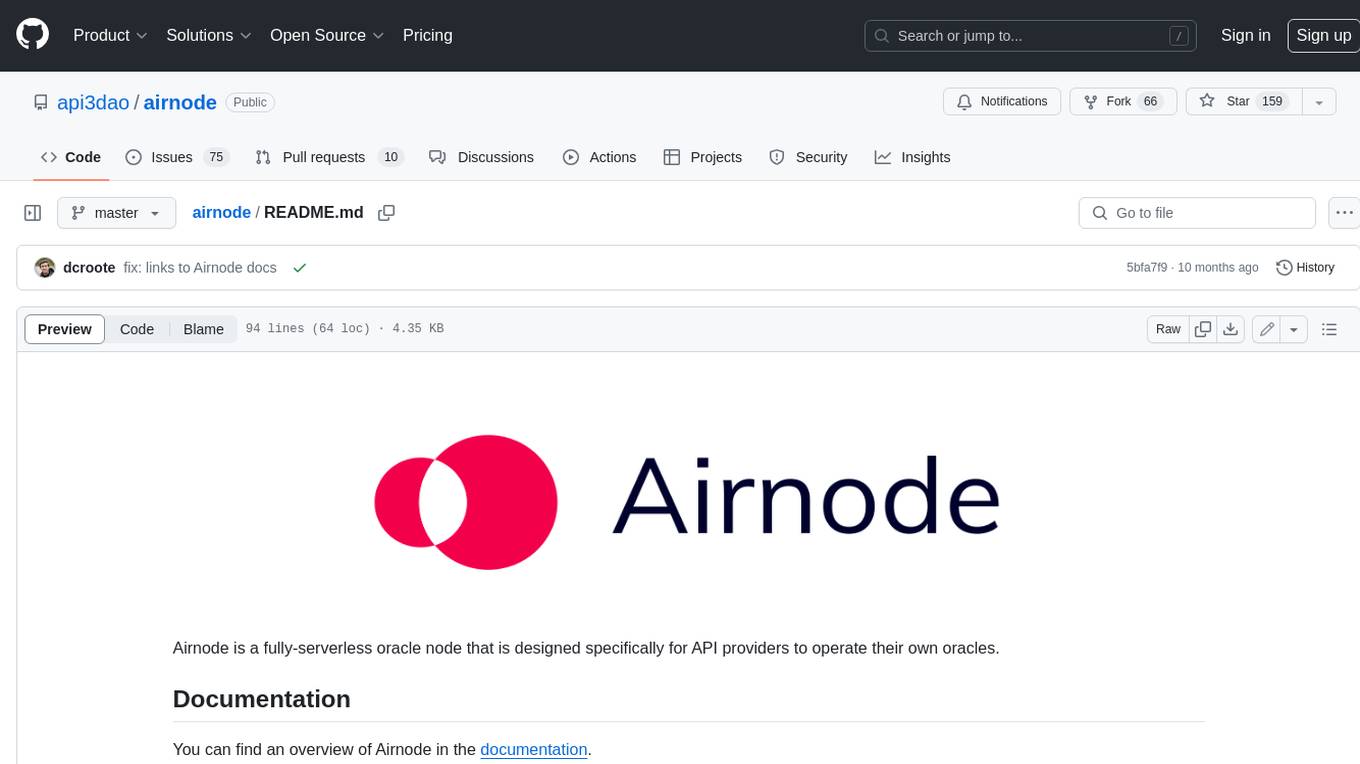Open dcroote author profile avatar

tap(45, 268)
